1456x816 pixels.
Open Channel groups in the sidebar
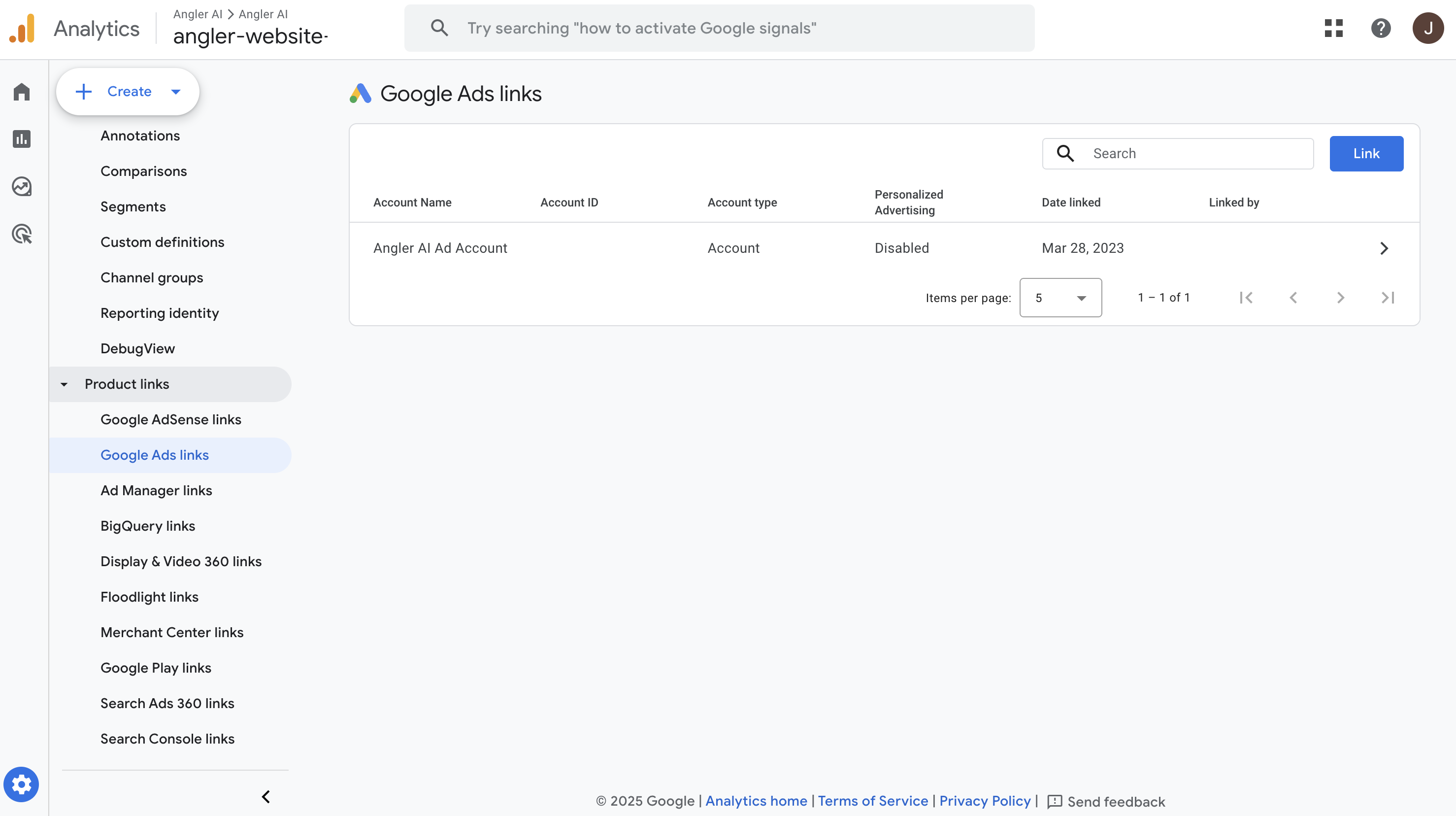click(152, 277)
